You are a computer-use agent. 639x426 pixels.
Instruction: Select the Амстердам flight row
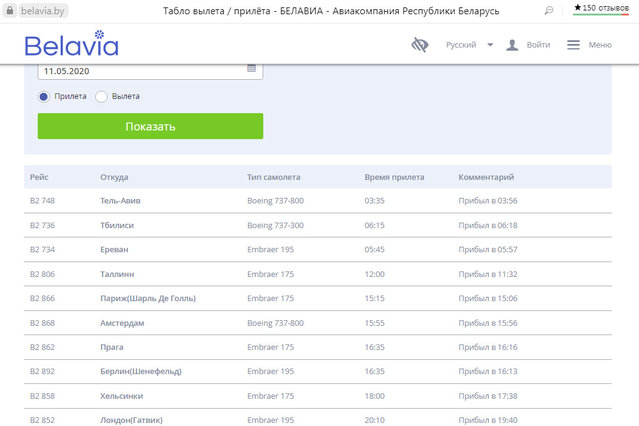(122, 323)
